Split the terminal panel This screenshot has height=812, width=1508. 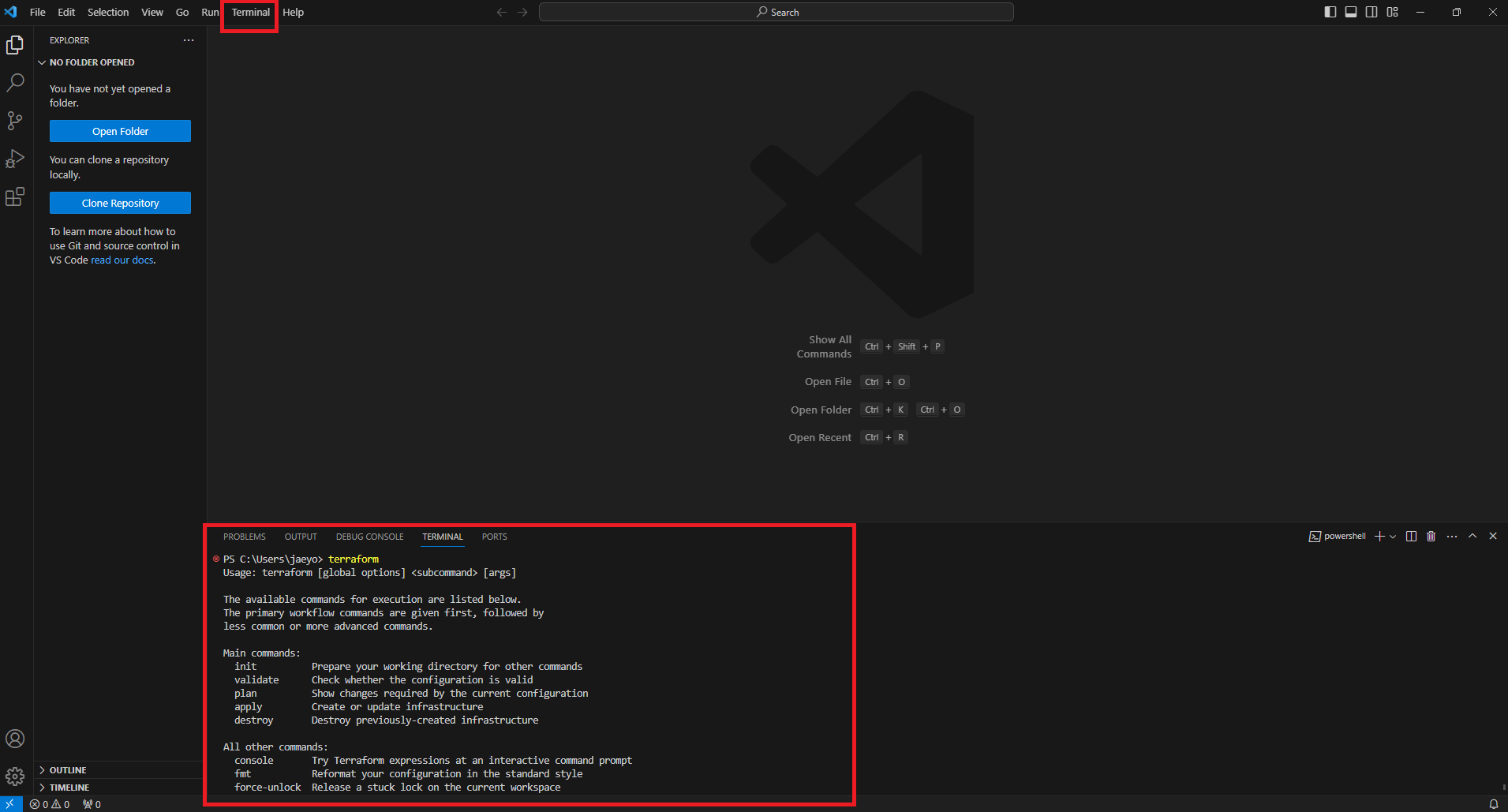click(x=1411, y=536)
